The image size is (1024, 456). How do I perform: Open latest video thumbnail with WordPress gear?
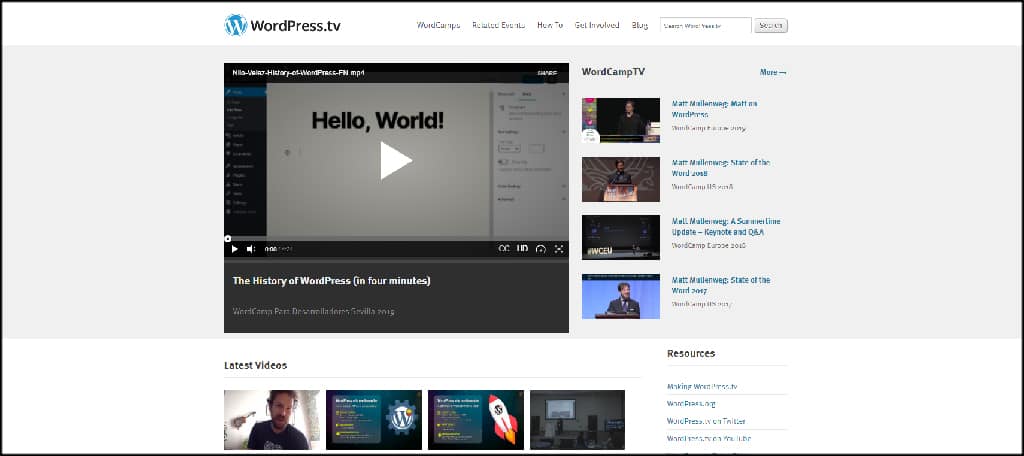coord(374,420)
